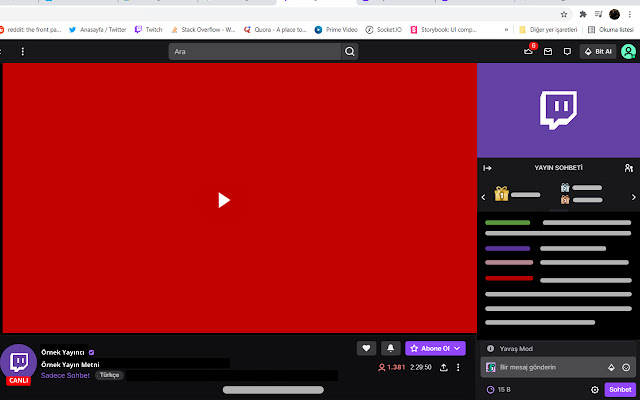Click the search magnifier icon
This screenshot has height=400, width=640.
[x=349, y=51]
